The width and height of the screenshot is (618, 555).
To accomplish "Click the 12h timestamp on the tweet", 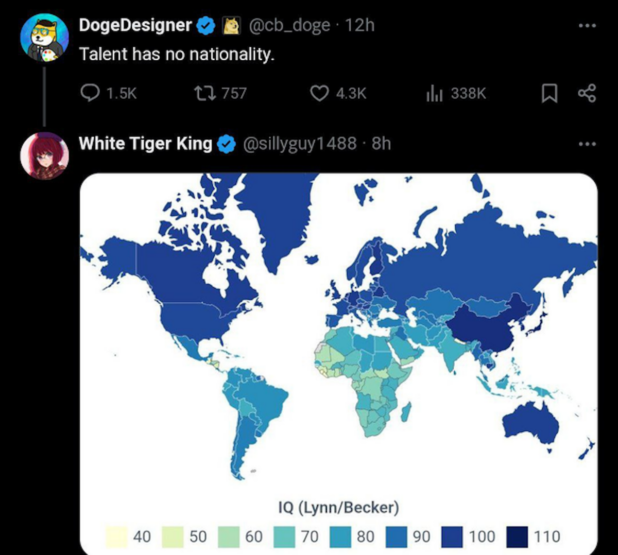I will coord(359,25).
